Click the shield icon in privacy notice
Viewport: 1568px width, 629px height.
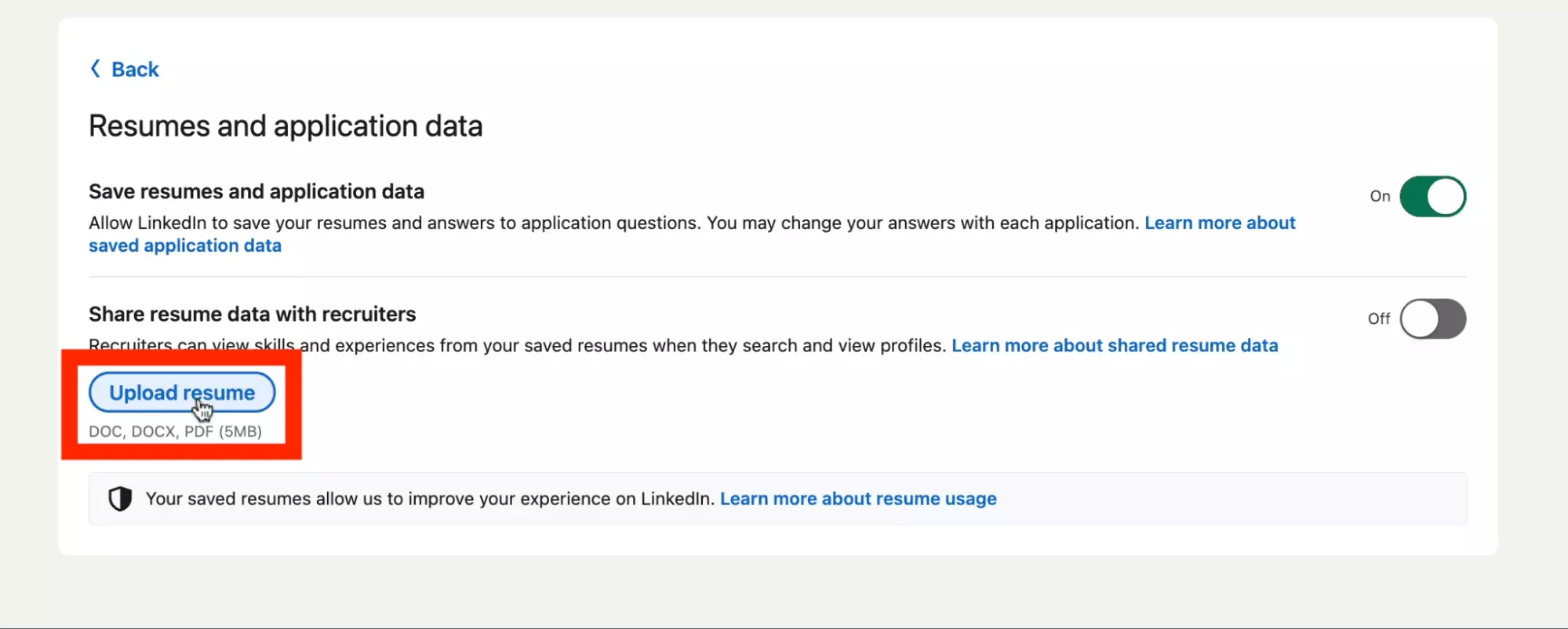coord(120,499)
